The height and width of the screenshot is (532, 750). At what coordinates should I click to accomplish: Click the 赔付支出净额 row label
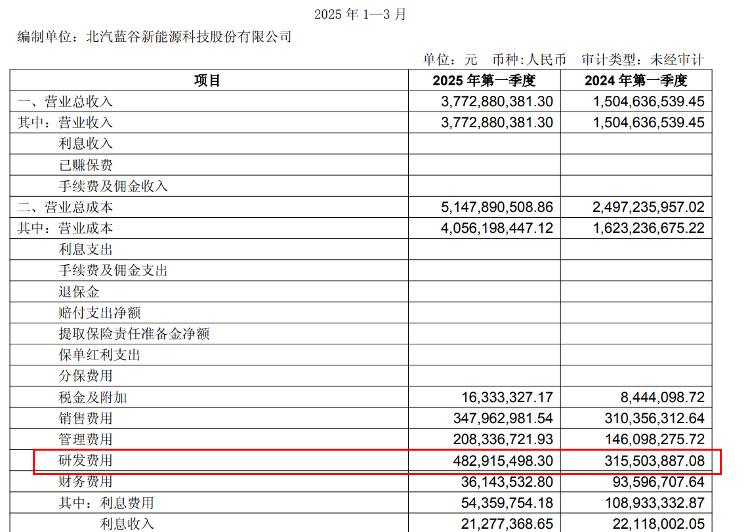pyautogui.click(x=99, y=312)
